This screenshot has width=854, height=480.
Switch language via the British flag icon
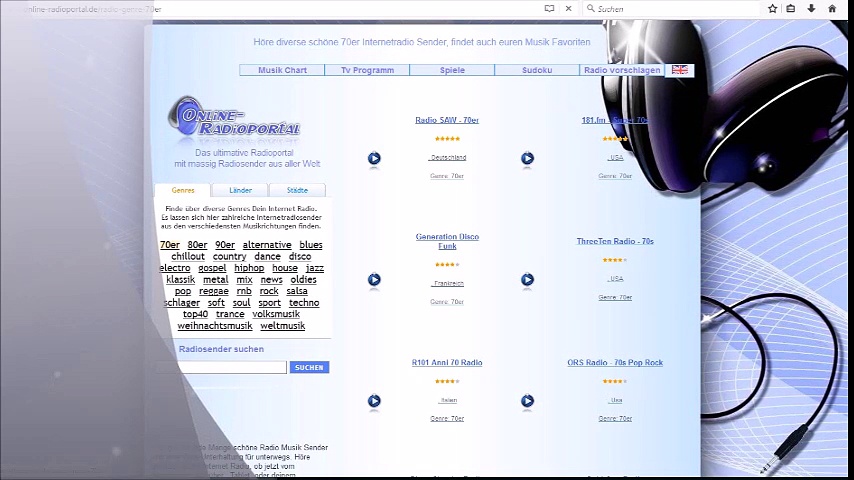680,70
